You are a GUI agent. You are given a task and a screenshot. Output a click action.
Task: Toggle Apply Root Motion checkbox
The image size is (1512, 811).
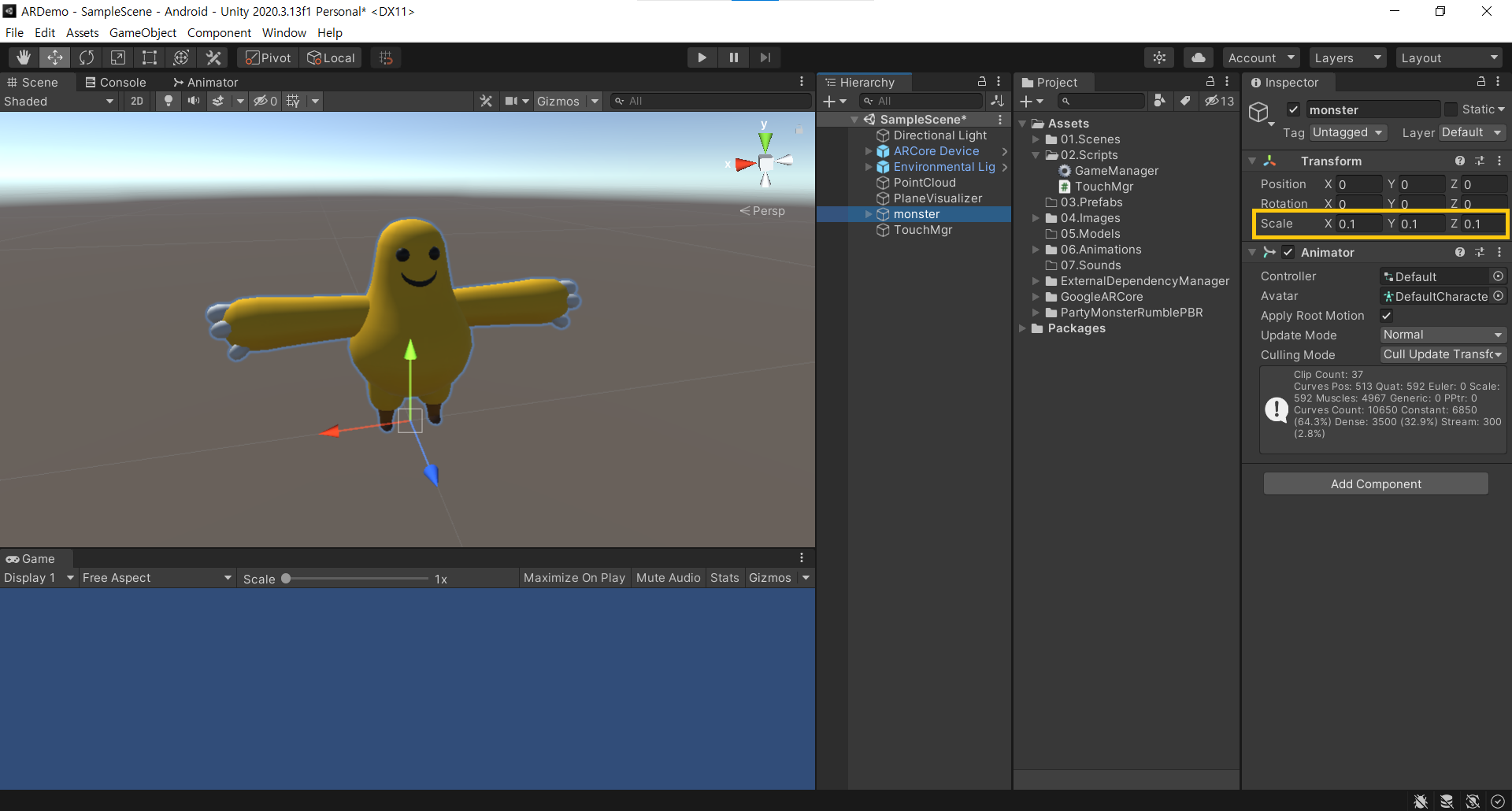1387,315
